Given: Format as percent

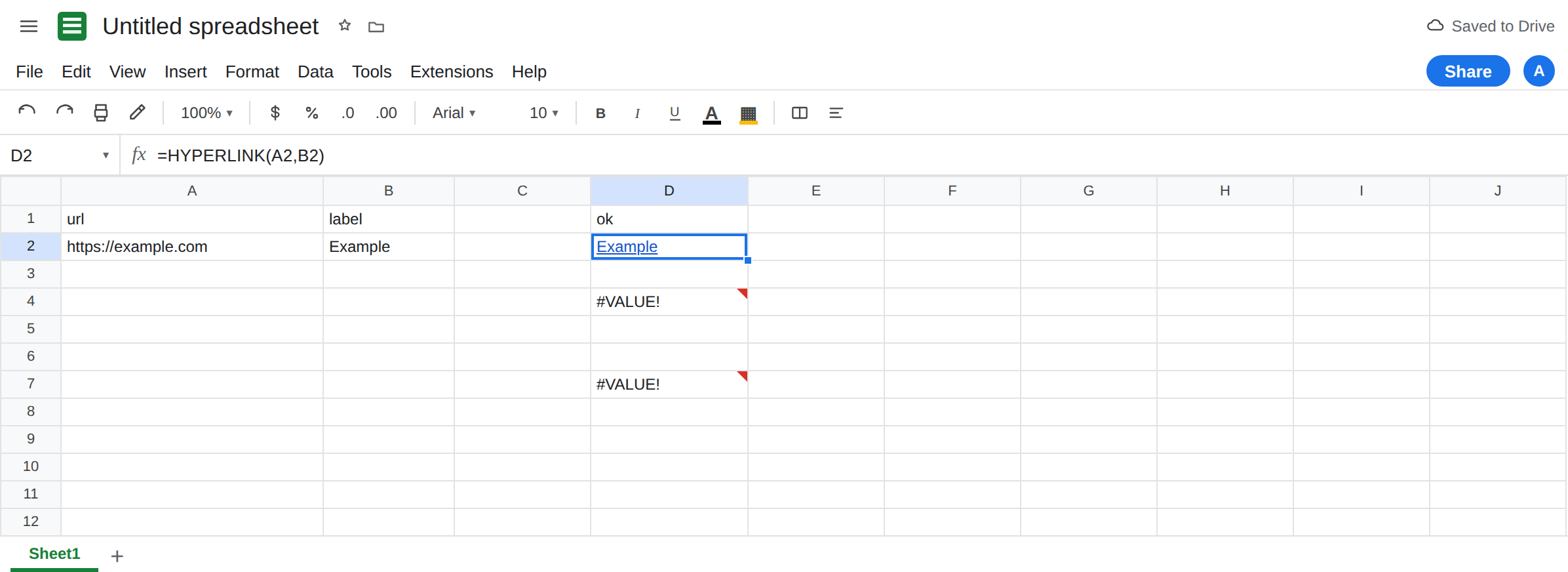Looking at the screenshot, I should [x=312, y=113].
